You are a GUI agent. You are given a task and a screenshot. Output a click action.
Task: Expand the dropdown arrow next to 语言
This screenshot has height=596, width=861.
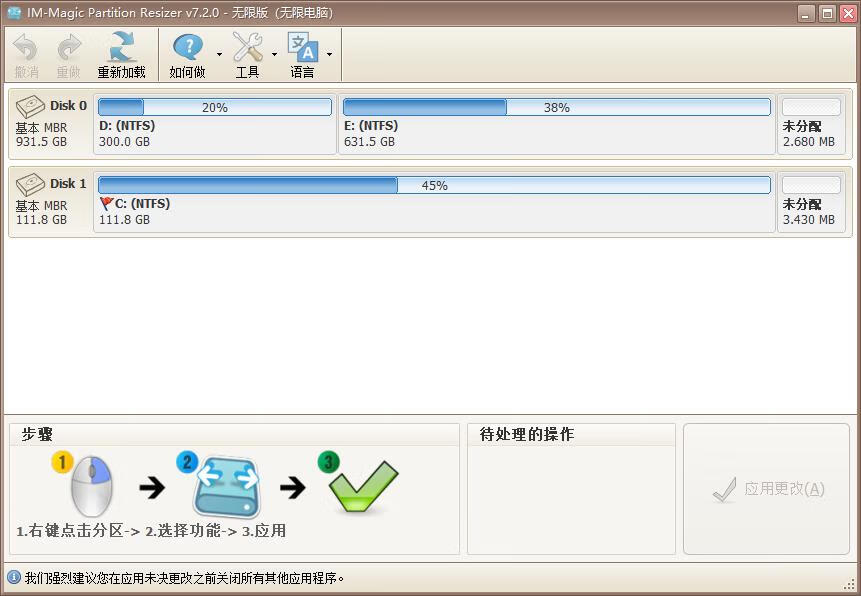(x=329, y=54)
